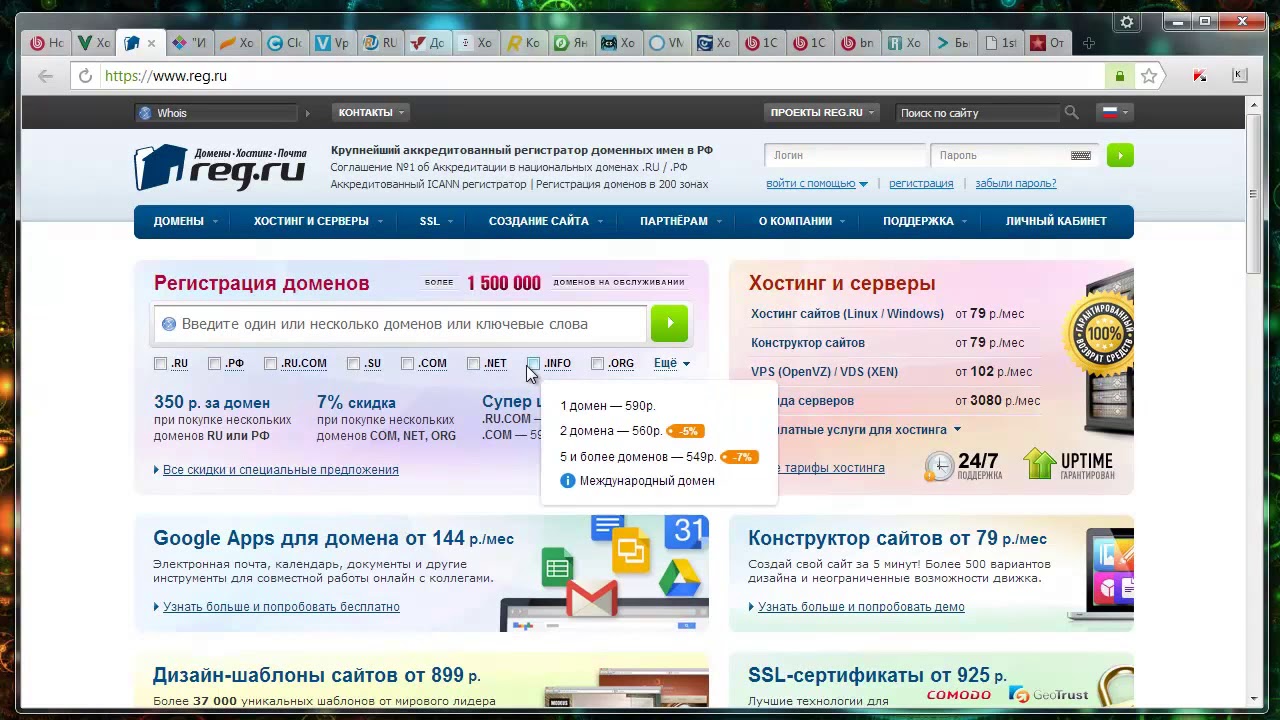Open the ХОСТИНГ И СЕРВЕРЫ menu
Image resolution: width=1280 pixels, height=720 pixels.
[318, 221]
